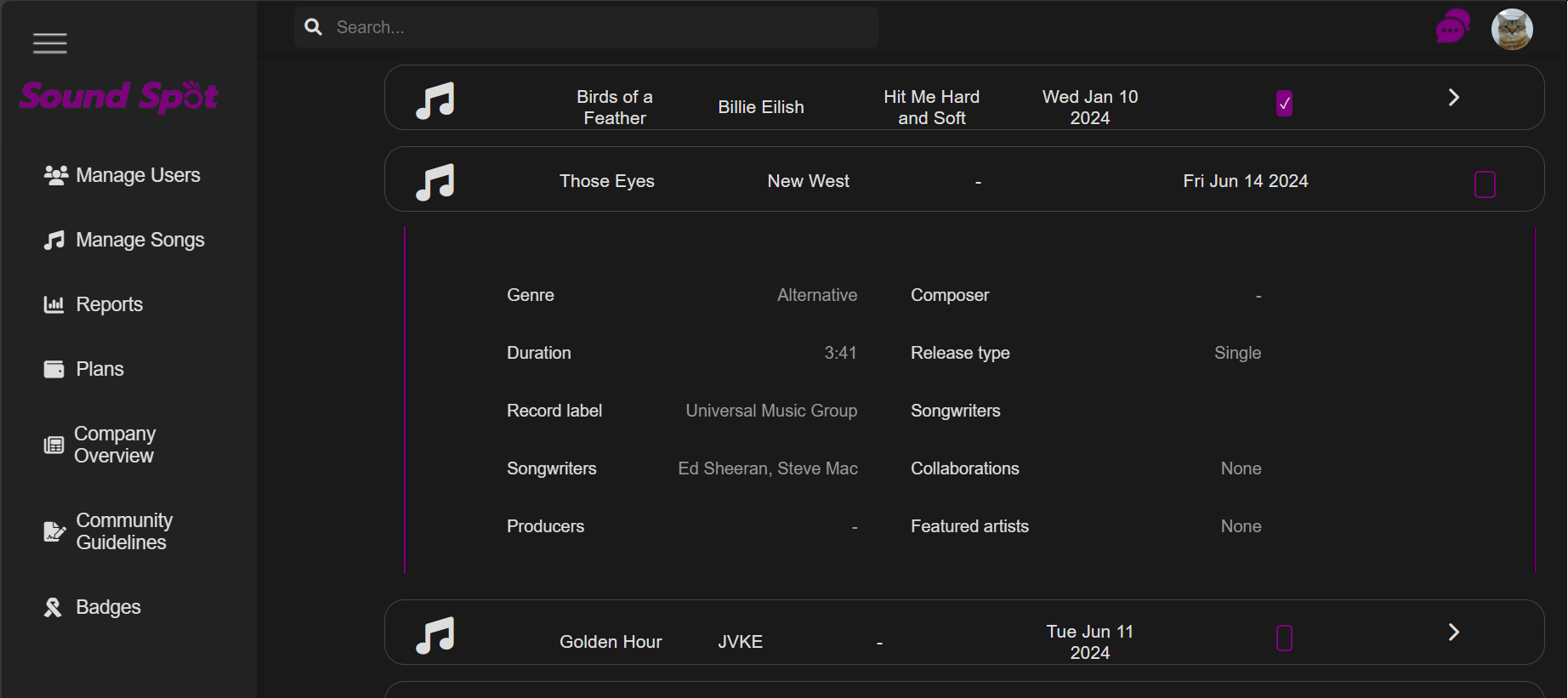This screenshot has width=1568, height=698.
Task: Check the Those Eyes song checkbox
Action: (1485, 184)
